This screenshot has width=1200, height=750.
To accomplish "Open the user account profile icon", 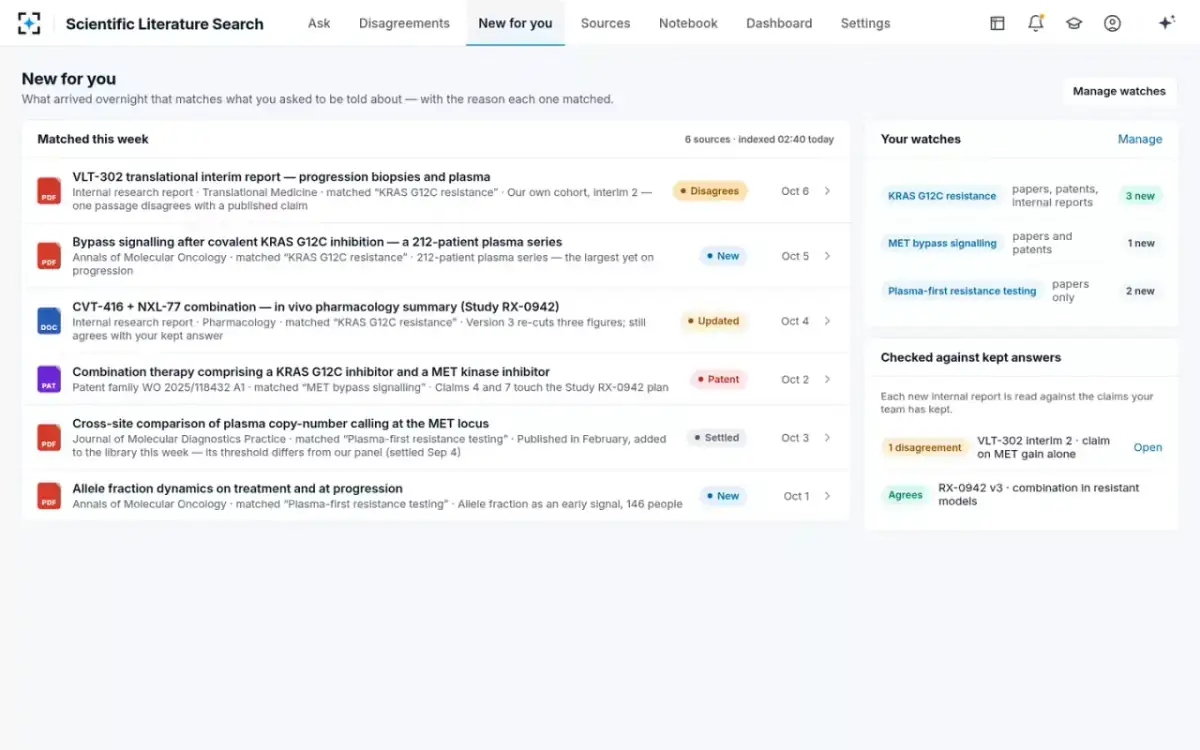I will click(1112, 23).
